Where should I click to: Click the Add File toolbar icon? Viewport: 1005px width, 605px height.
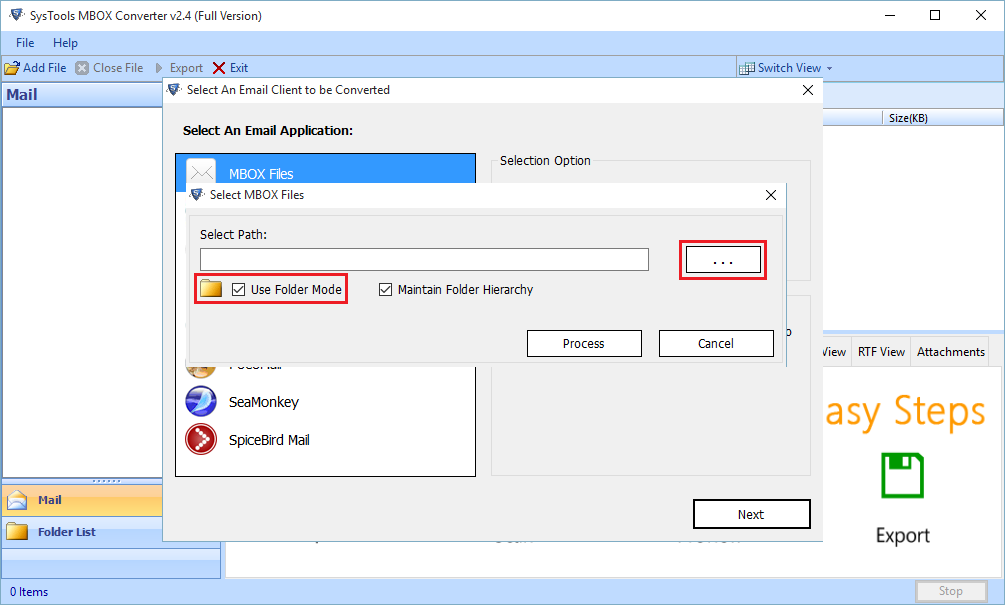[x=12, y=68]
